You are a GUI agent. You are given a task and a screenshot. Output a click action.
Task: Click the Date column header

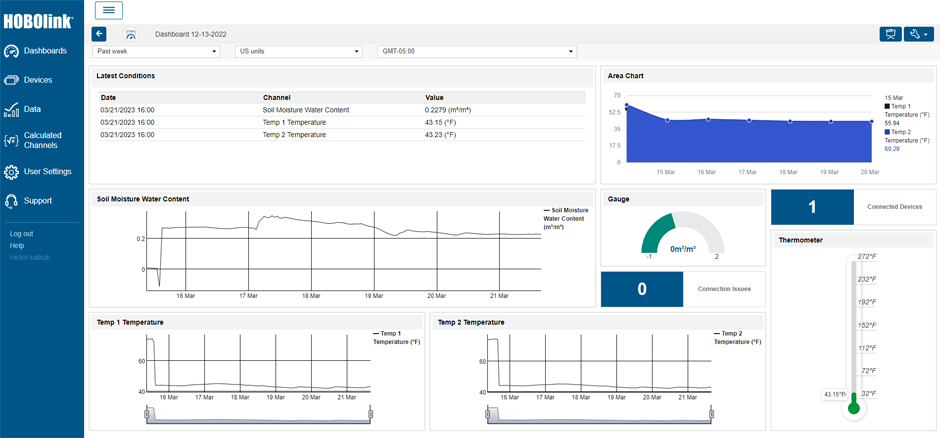point(109,97)
